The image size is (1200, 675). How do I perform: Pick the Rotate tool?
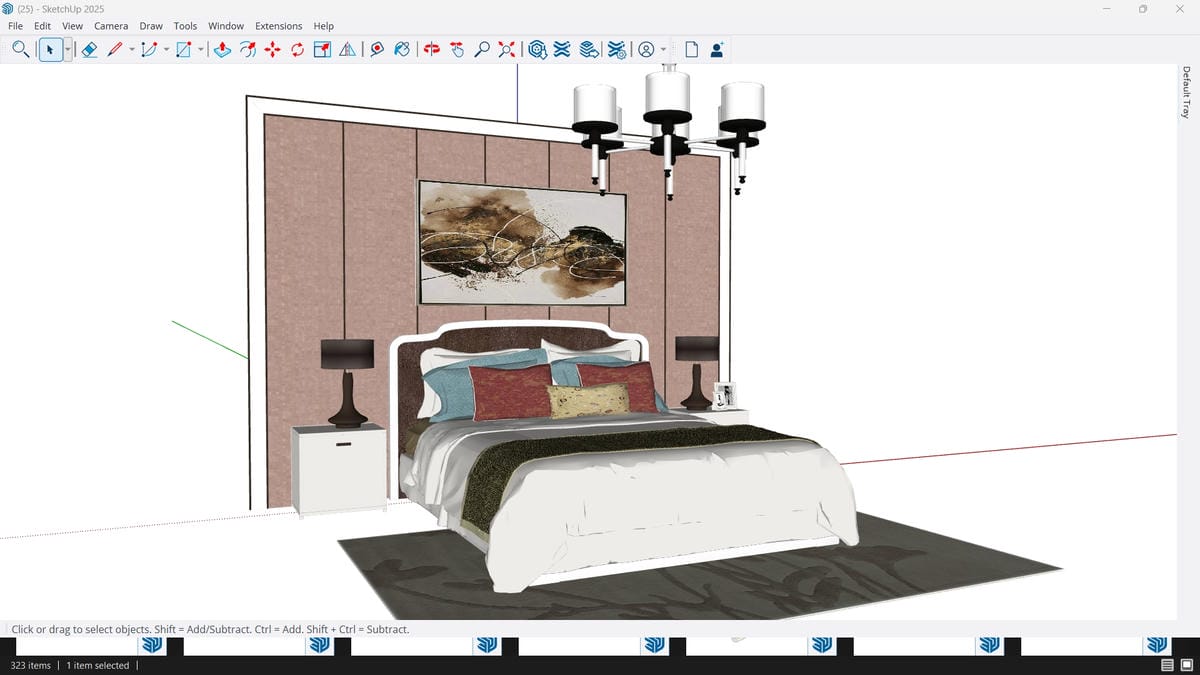point(297,49)
